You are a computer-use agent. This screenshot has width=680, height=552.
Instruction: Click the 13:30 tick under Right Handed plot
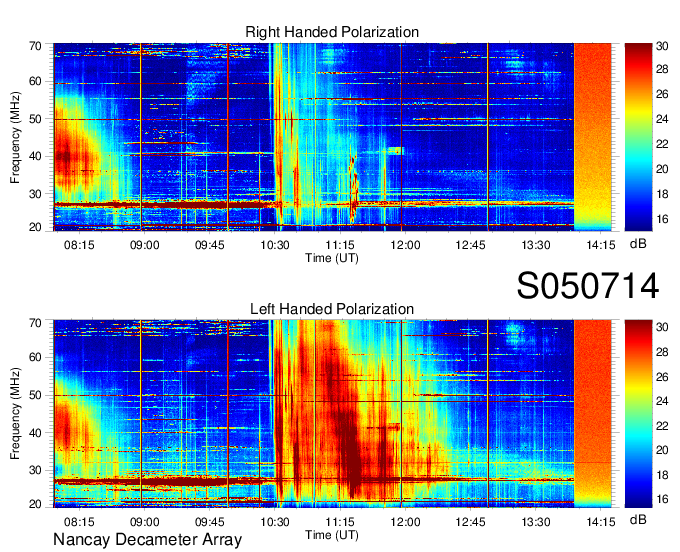pos(536,245)
